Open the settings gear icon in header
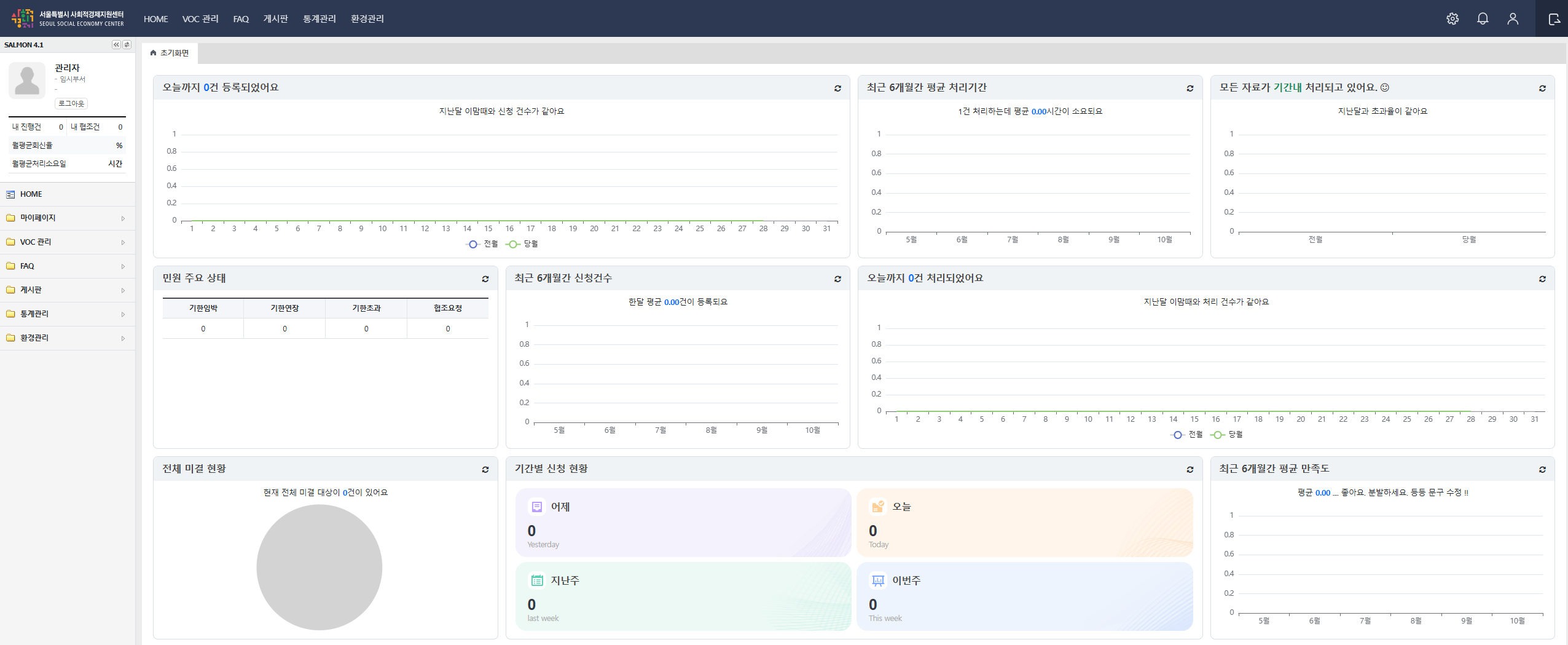Screen dimensions: 1568x645 (x=1452, y=19)
